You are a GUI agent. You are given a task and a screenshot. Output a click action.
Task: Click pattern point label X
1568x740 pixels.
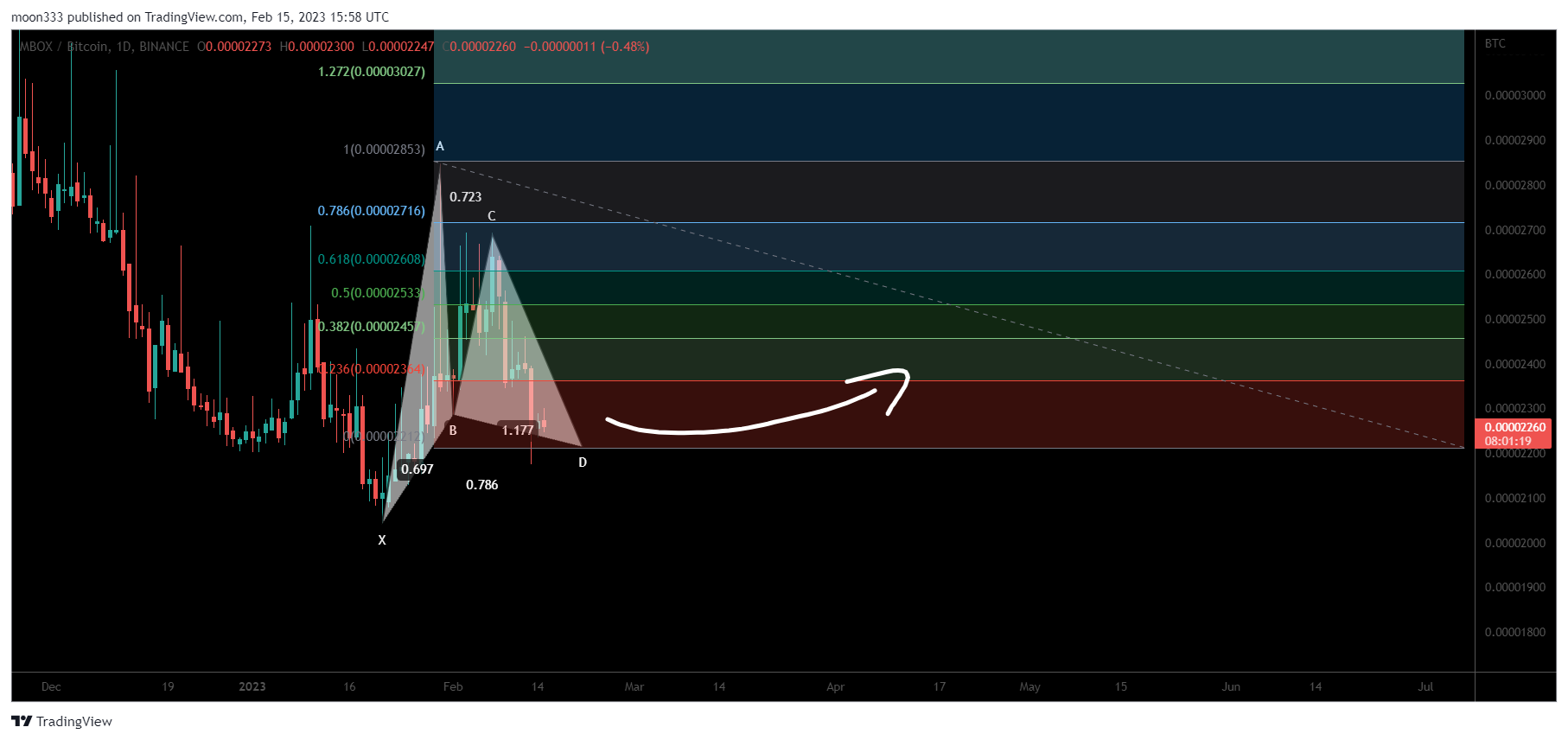382,540
